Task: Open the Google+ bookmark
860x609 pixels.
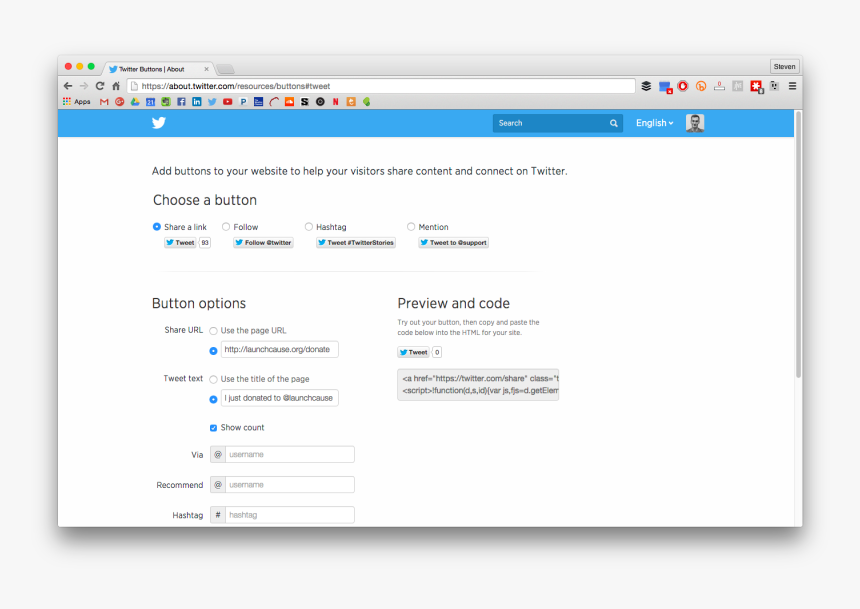Action: pos(120,102)
